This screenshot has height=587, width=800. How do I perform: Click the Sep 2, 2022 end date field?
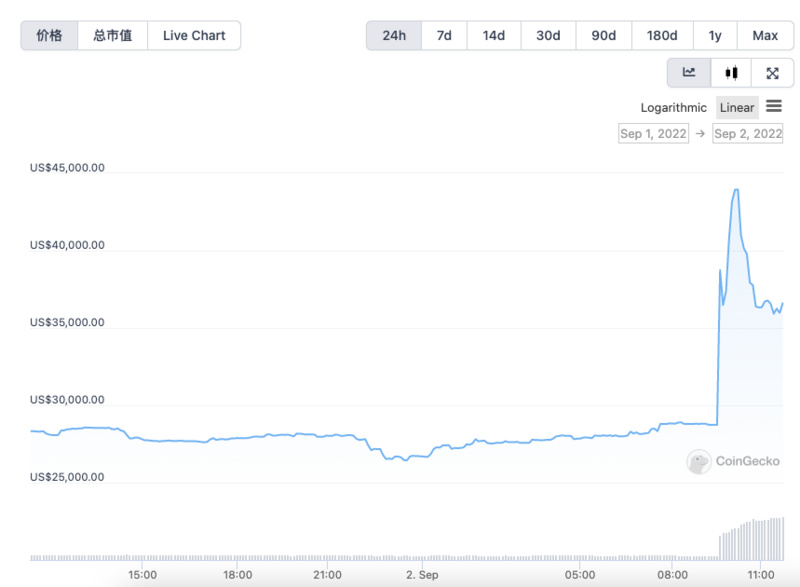748,133
